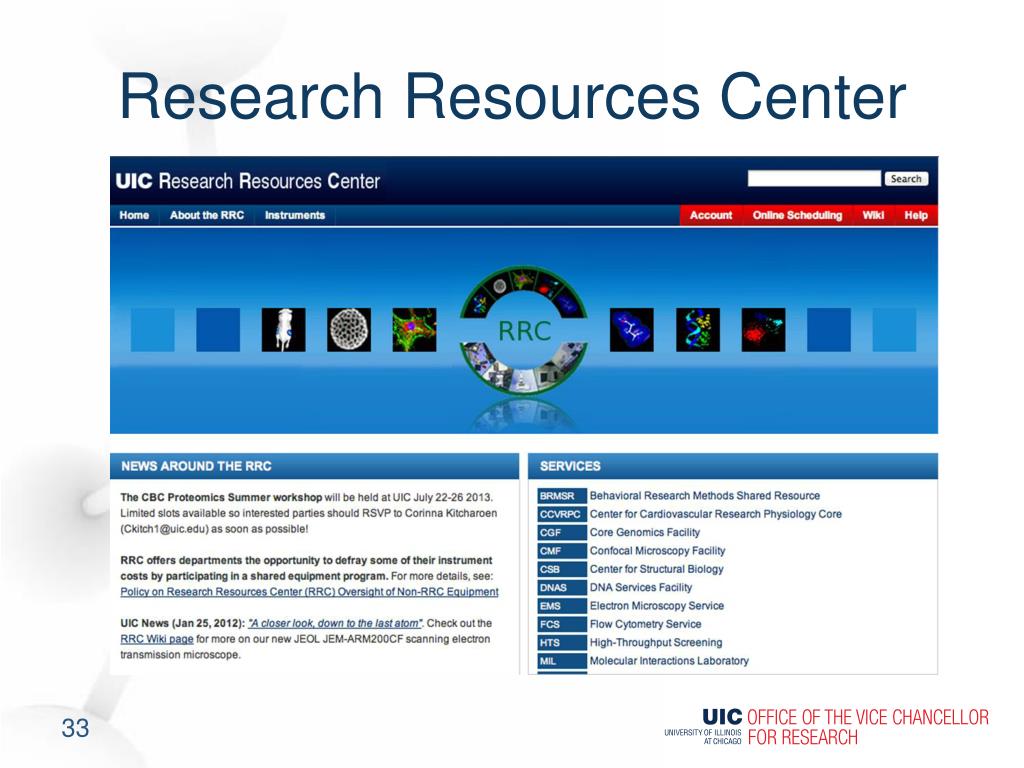Select the blue nucleus image thumbnail

point(632,330)
